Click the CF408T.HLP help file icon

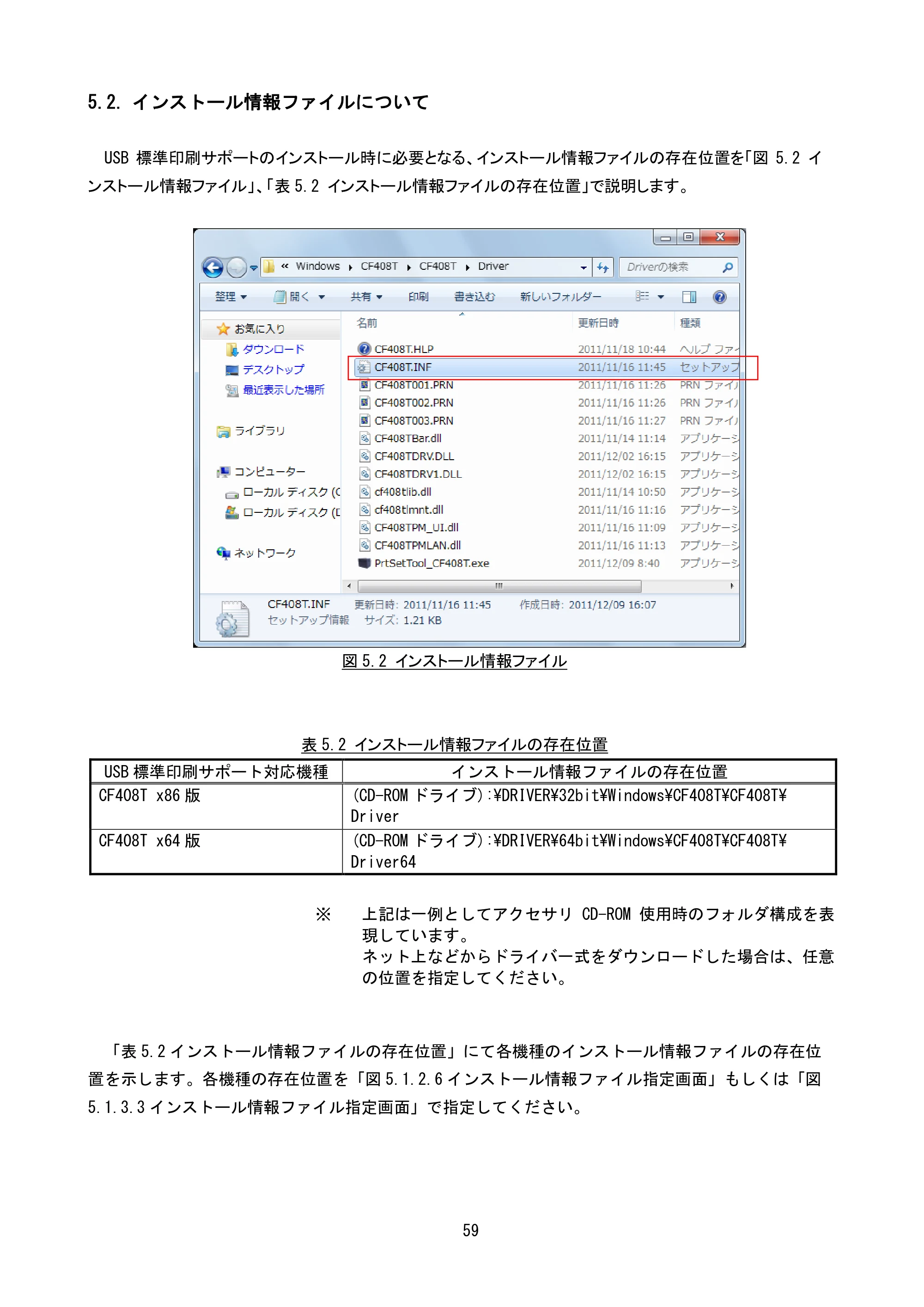click(x=365, y=349)
